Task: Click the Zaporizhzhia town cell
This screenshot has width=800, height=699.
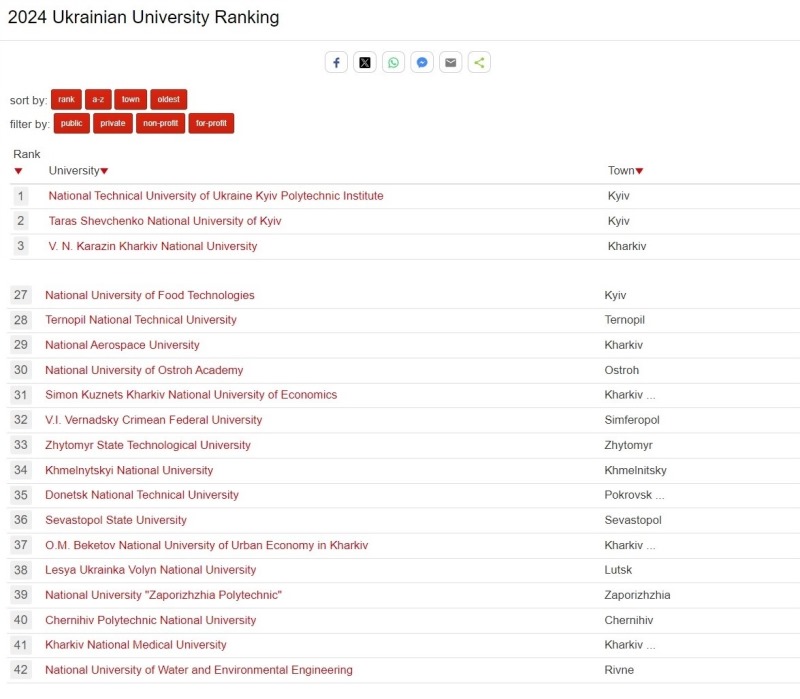Action: 637,595
